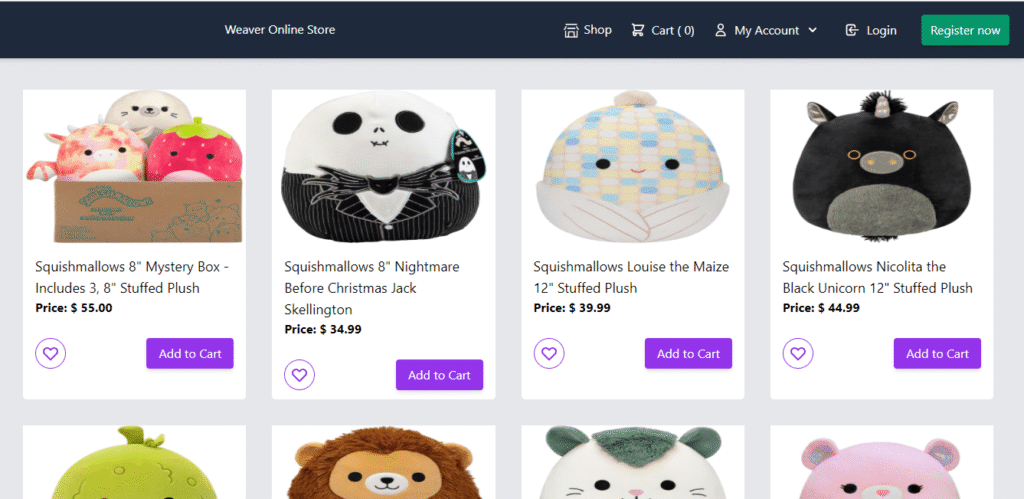The width and height of the screenshot is (1024, 499).
Task: Open Cart (0) in navigation
Action: coord(663,30)
